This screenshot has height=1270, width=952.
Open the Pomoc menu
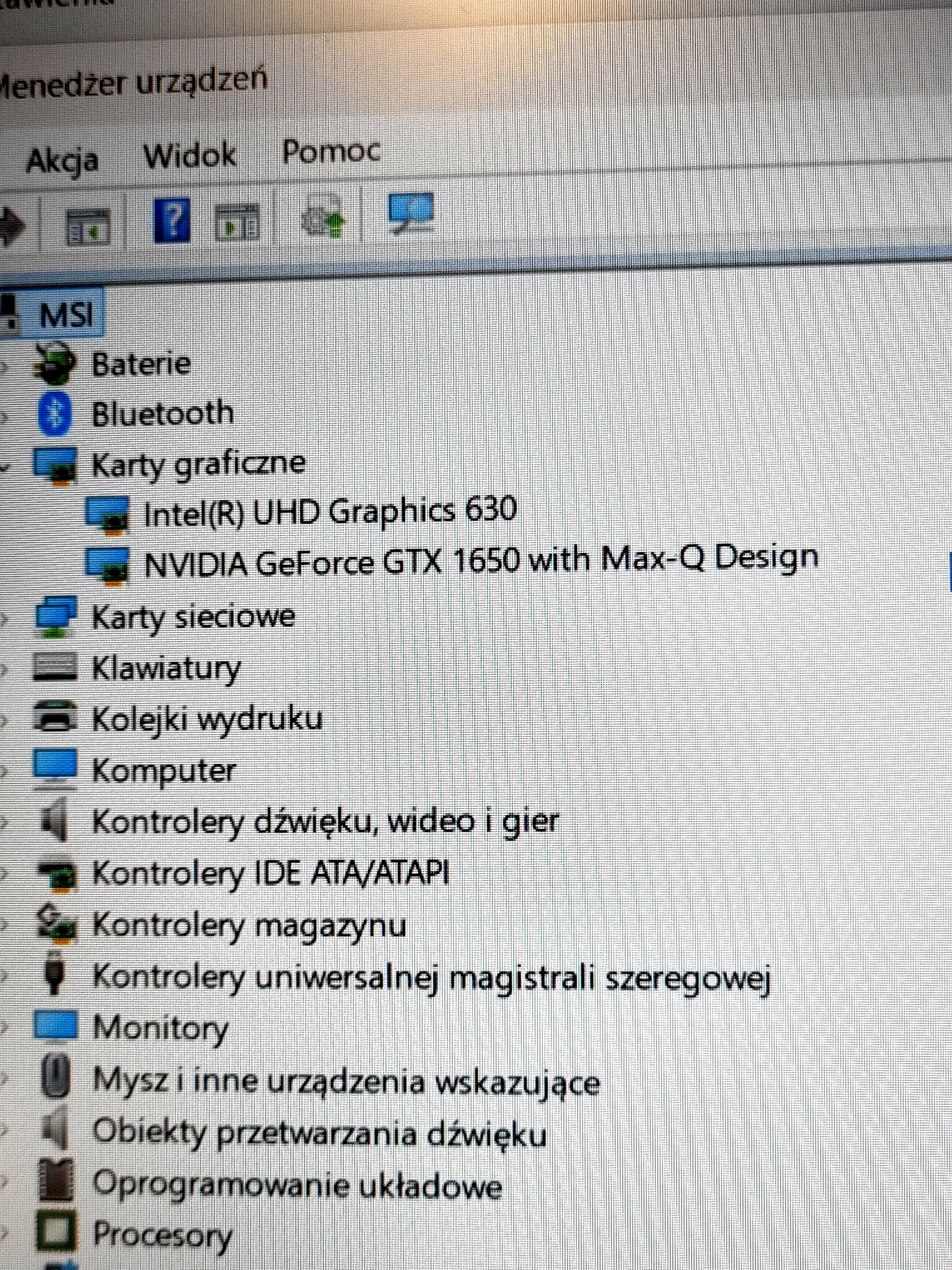point(331,152)
